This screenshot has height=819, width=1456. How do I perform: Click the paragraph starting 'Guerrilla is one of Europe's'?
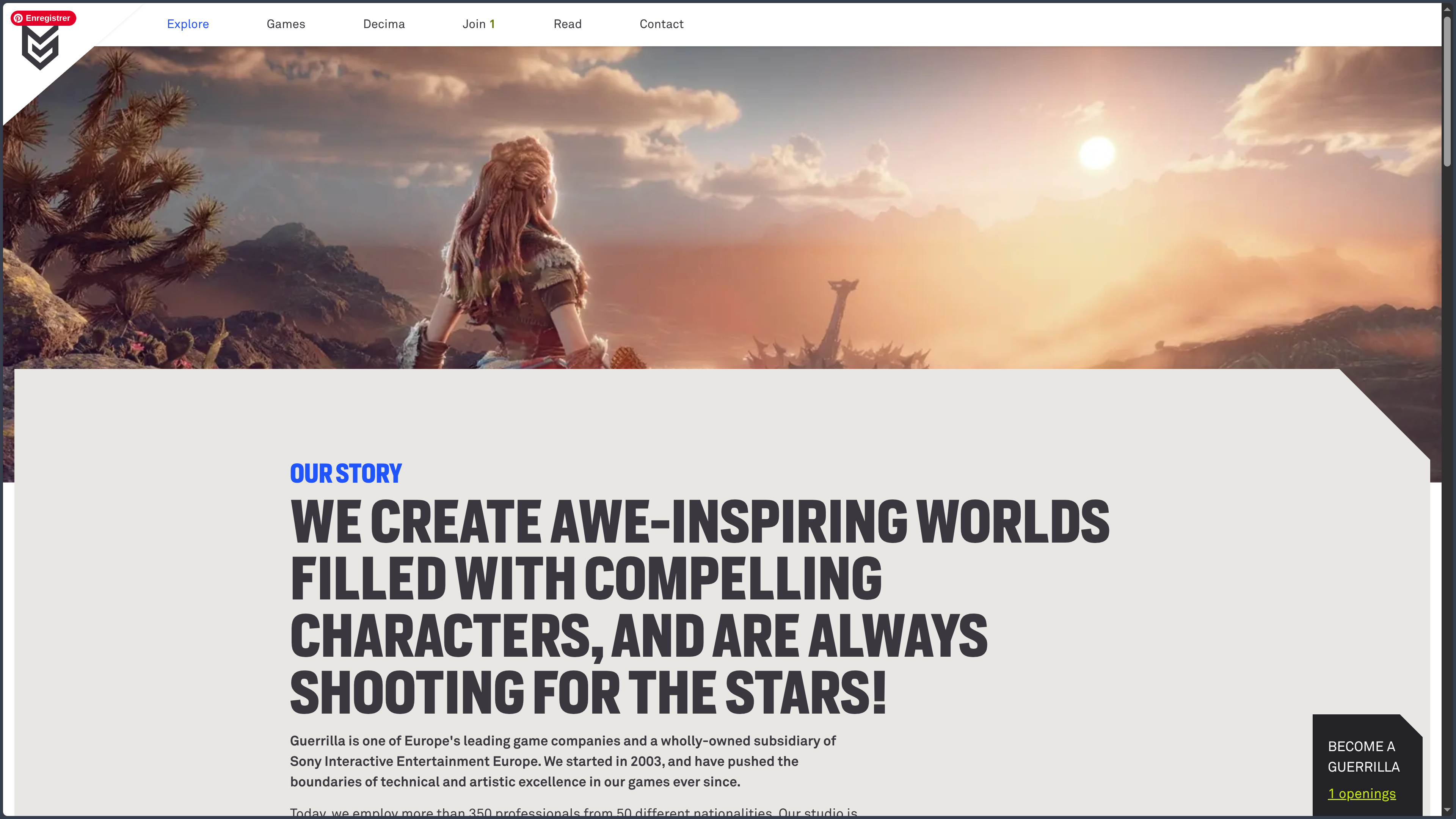tap(563, 761)
